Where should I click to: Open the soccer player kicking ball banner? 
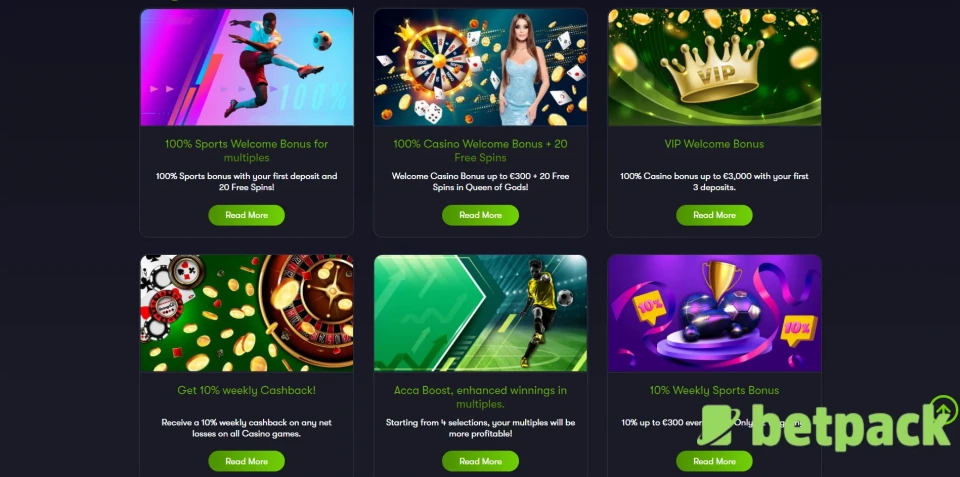click(247, 67)
